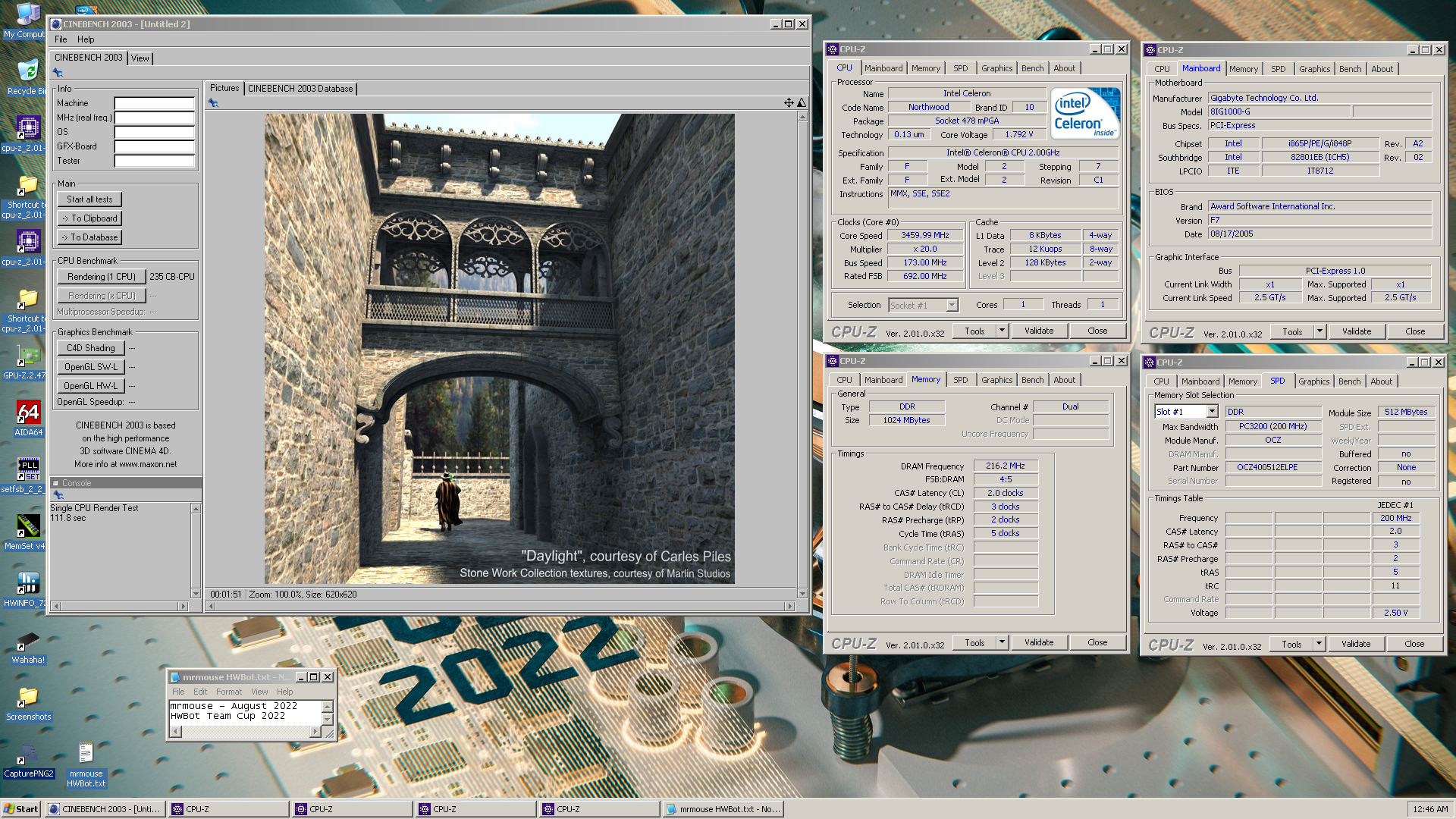Click the picture viewer horizontal scrollbar
The image size is (1456, 819).
500,607
